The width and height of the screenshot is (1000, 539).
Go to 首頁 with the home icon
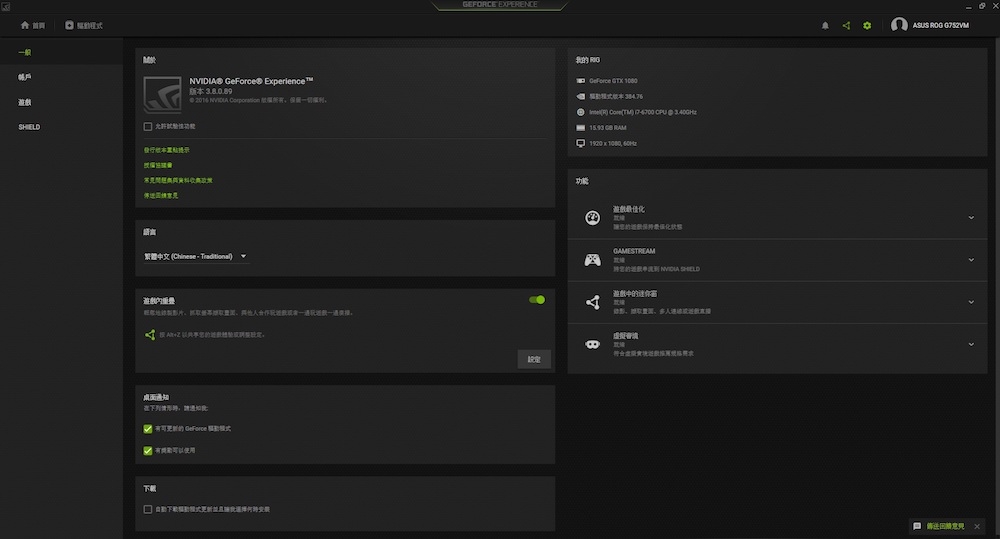tap(32, 25)
